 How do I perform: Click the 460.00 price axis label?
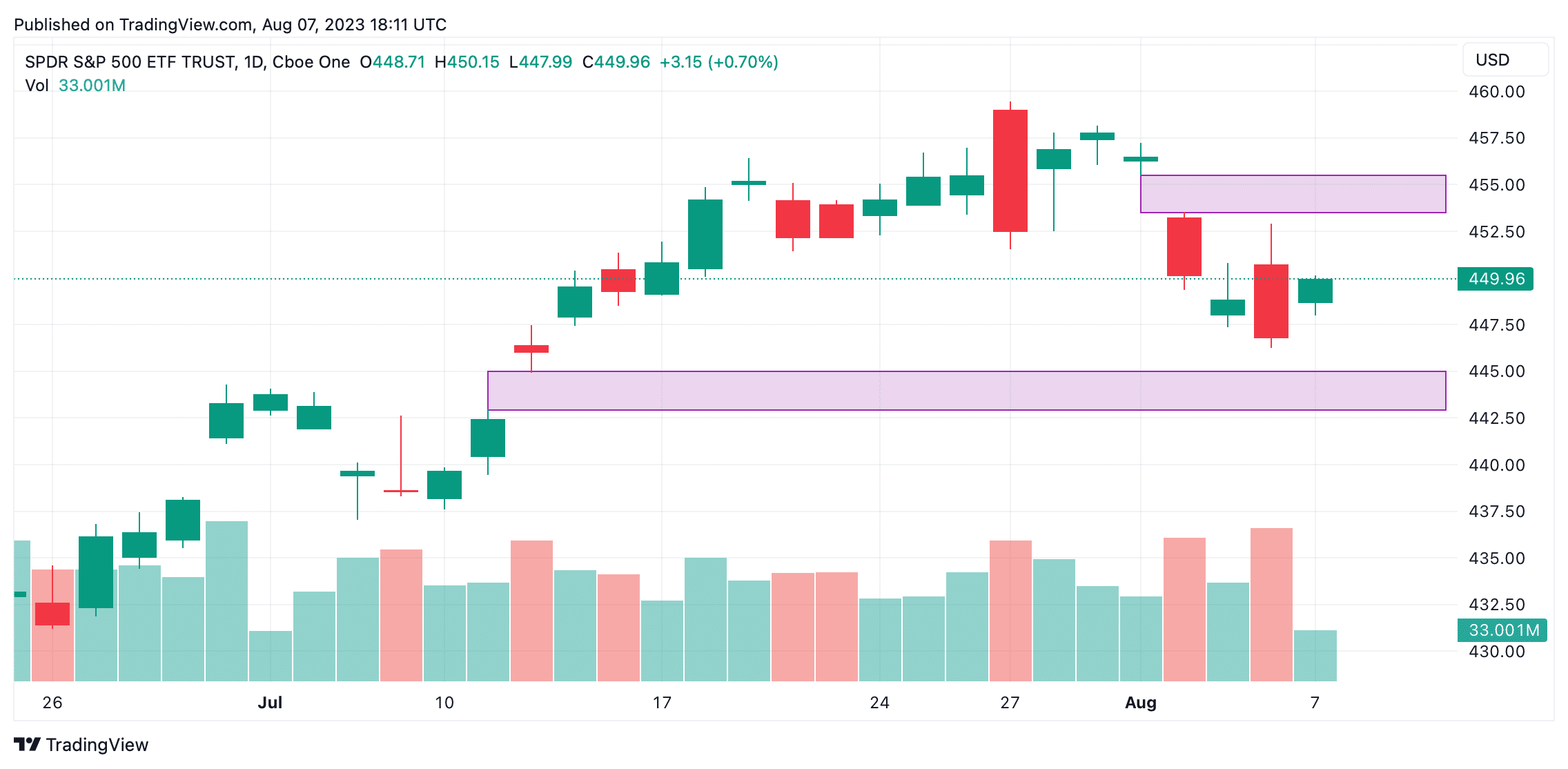1496,92
